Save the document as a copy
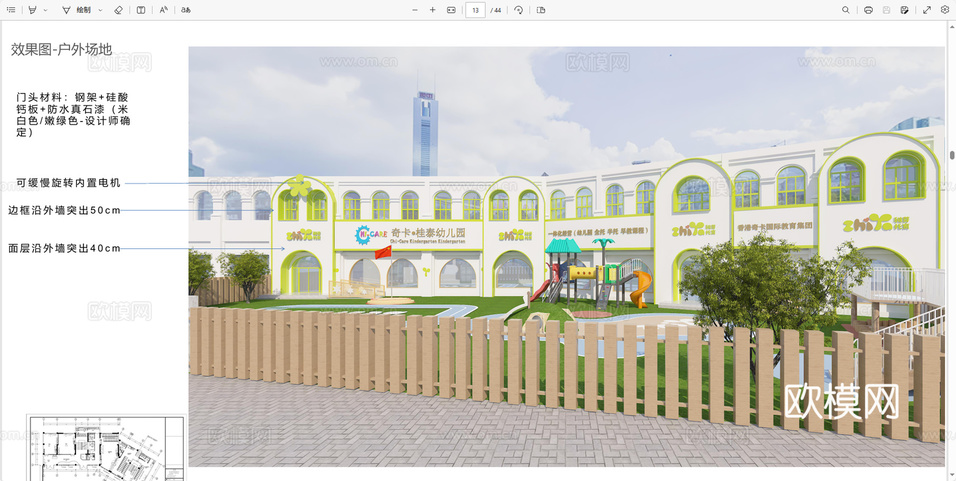Screen dimensions: 956x481 pyautogui.click(x=905, y=10)
